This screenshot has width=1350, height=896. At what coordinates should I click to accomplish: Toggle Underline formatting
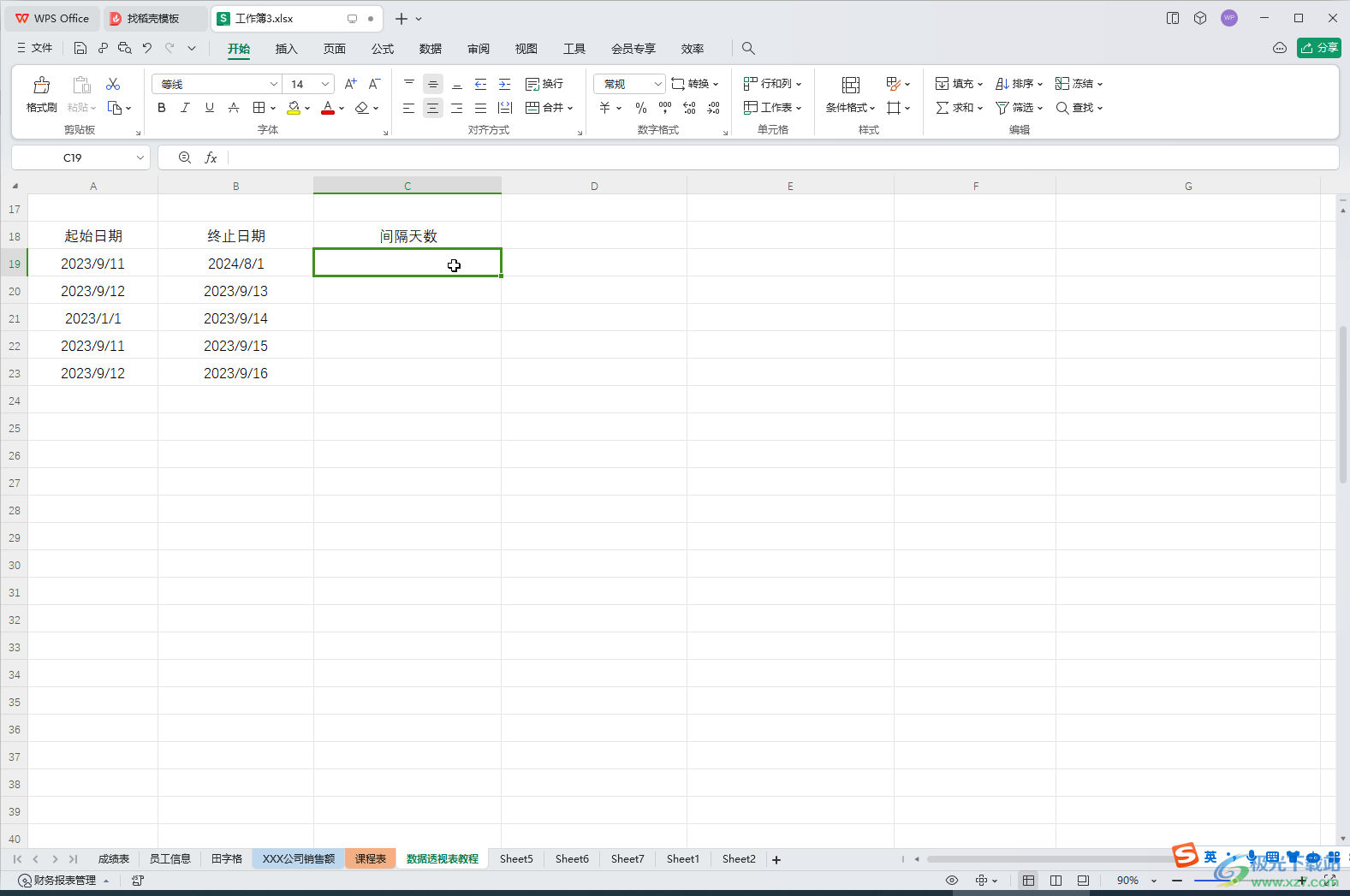tap(210, 108)
